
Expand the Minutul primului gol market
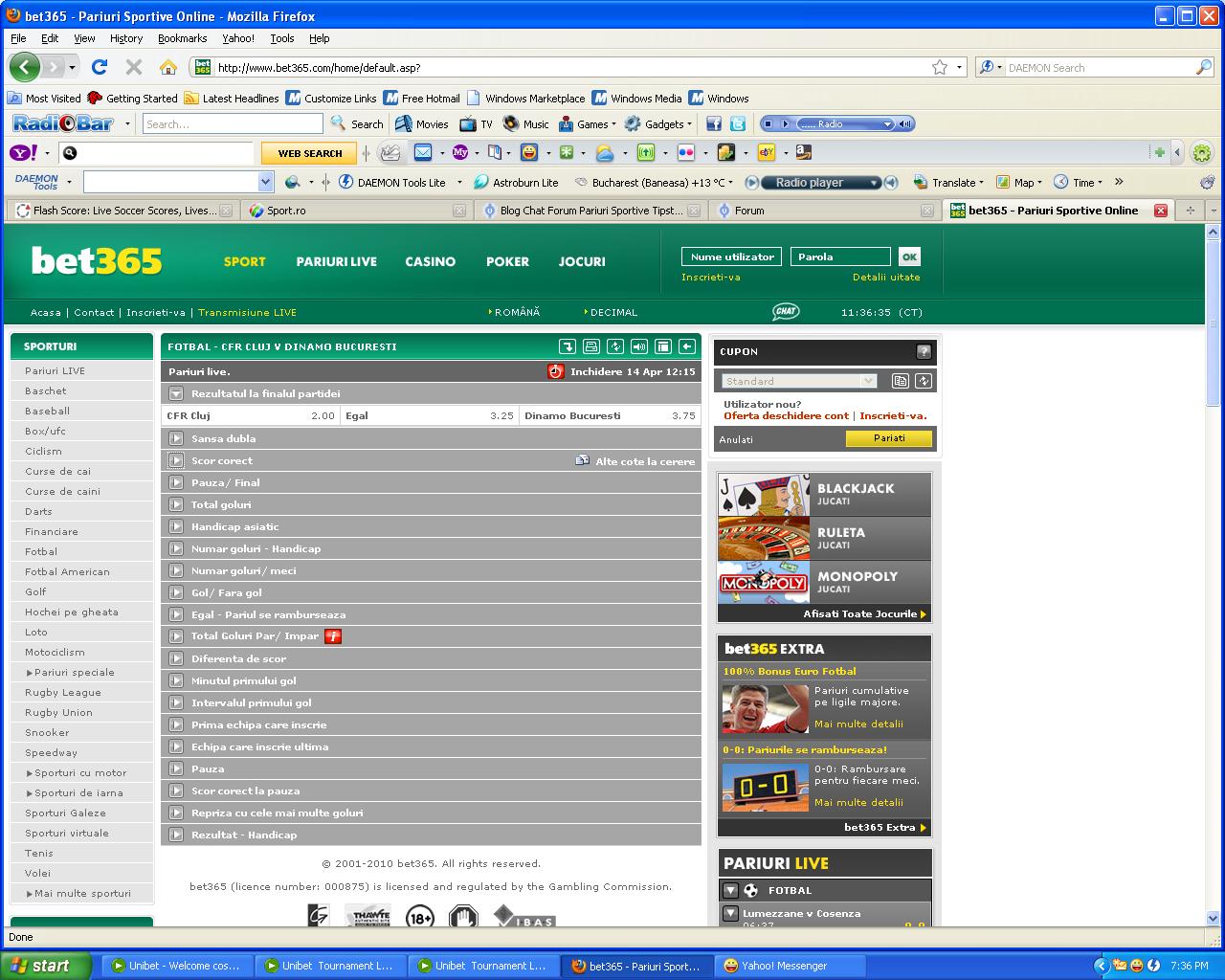coord(175,680)
